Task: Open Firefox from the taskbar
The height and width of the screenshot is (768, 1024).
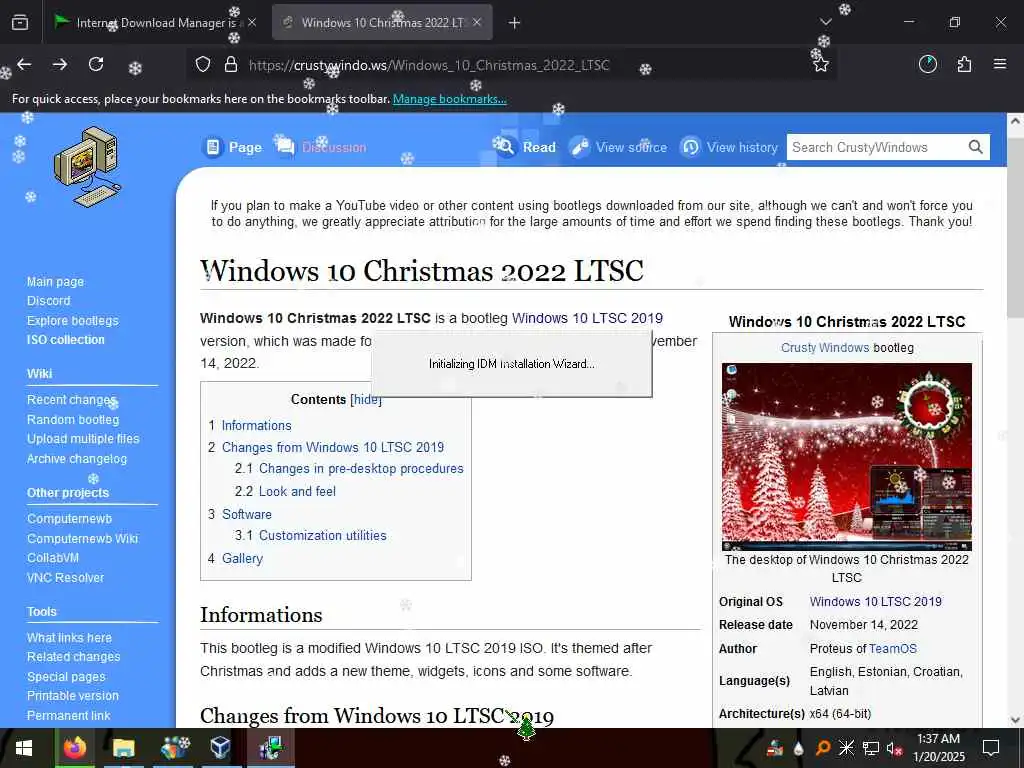Action: [x=74, y=748]
